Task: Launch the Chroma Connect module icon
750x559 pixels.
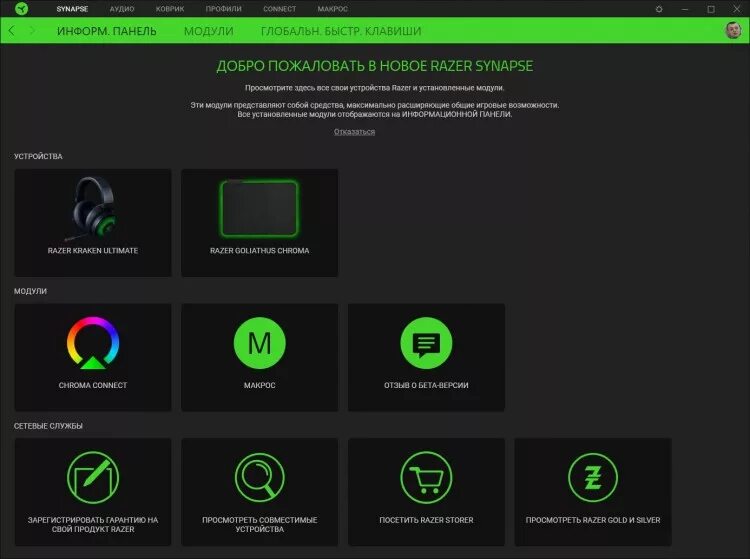Action: tap(93, 343)
